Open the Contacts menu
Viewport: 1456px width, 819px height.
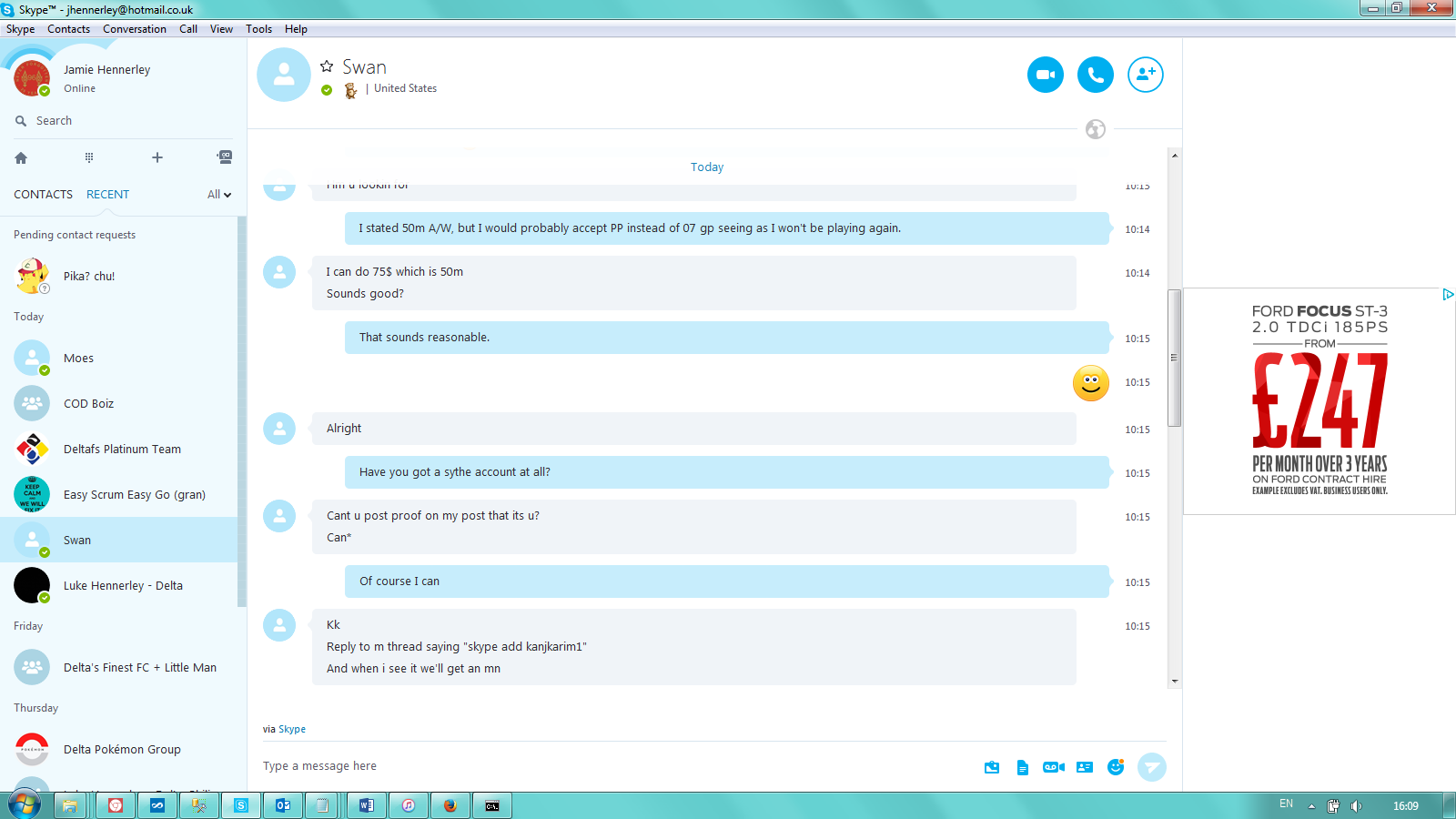[68, 29]
